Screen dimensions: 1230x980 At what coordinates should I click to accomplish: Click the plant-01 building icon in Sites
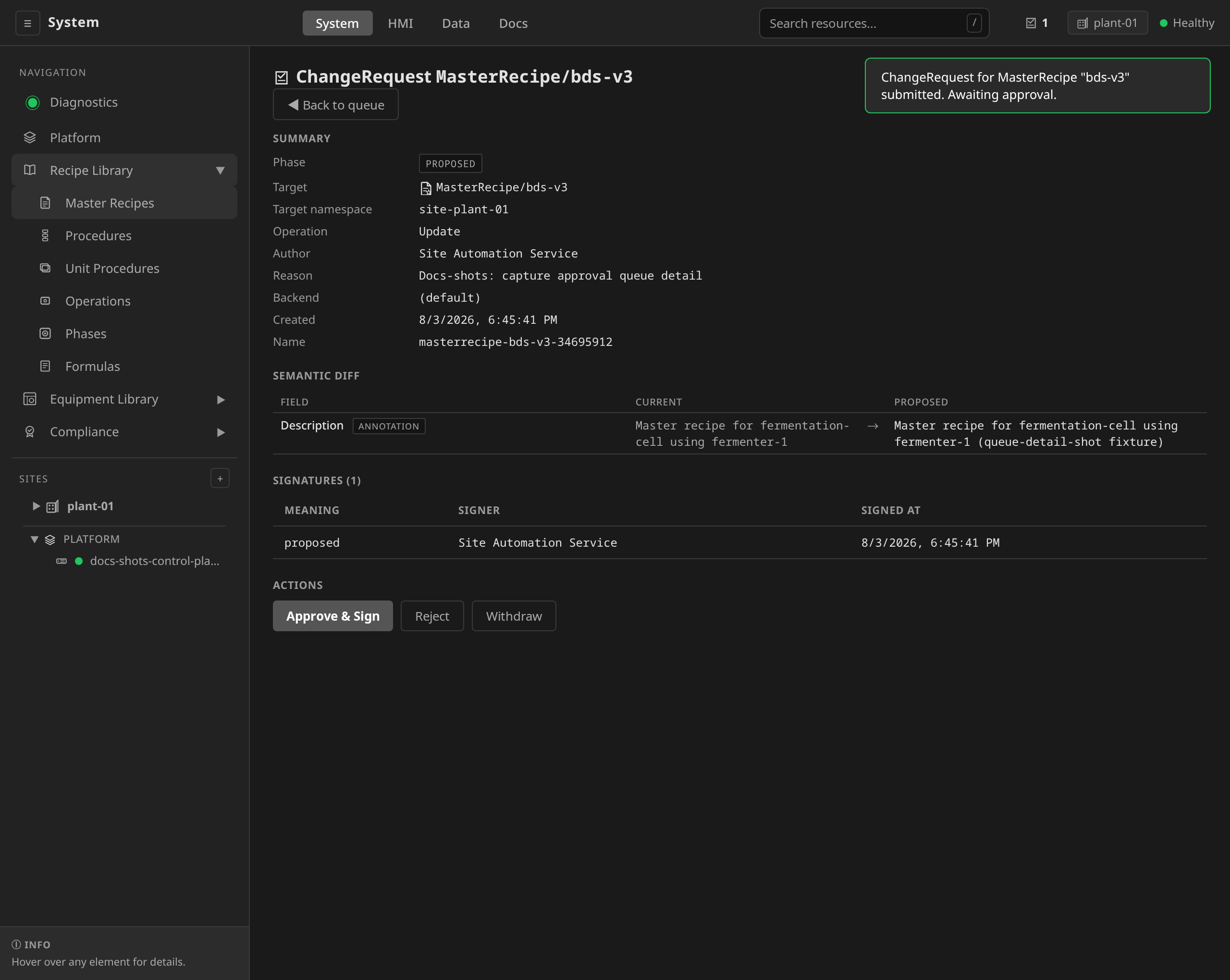point(52,506)
